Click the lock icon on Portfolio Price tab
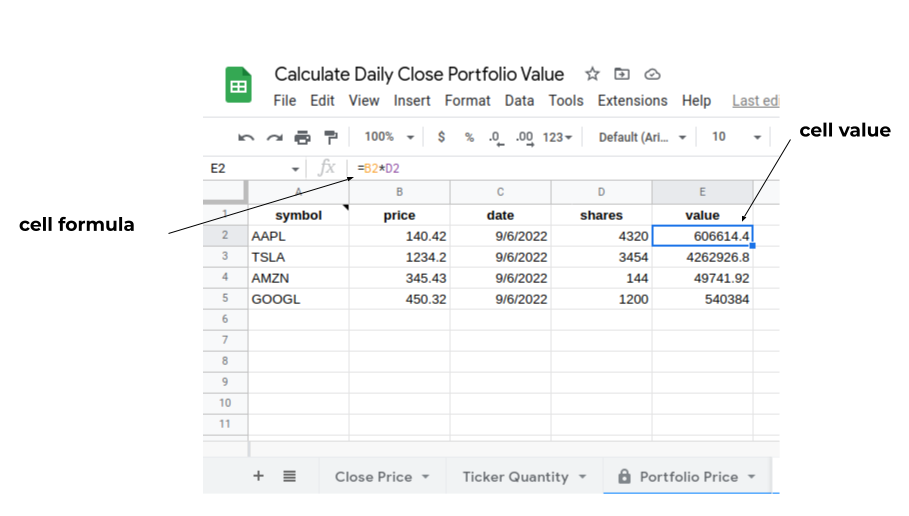The image size is (909, 516). 624,476
